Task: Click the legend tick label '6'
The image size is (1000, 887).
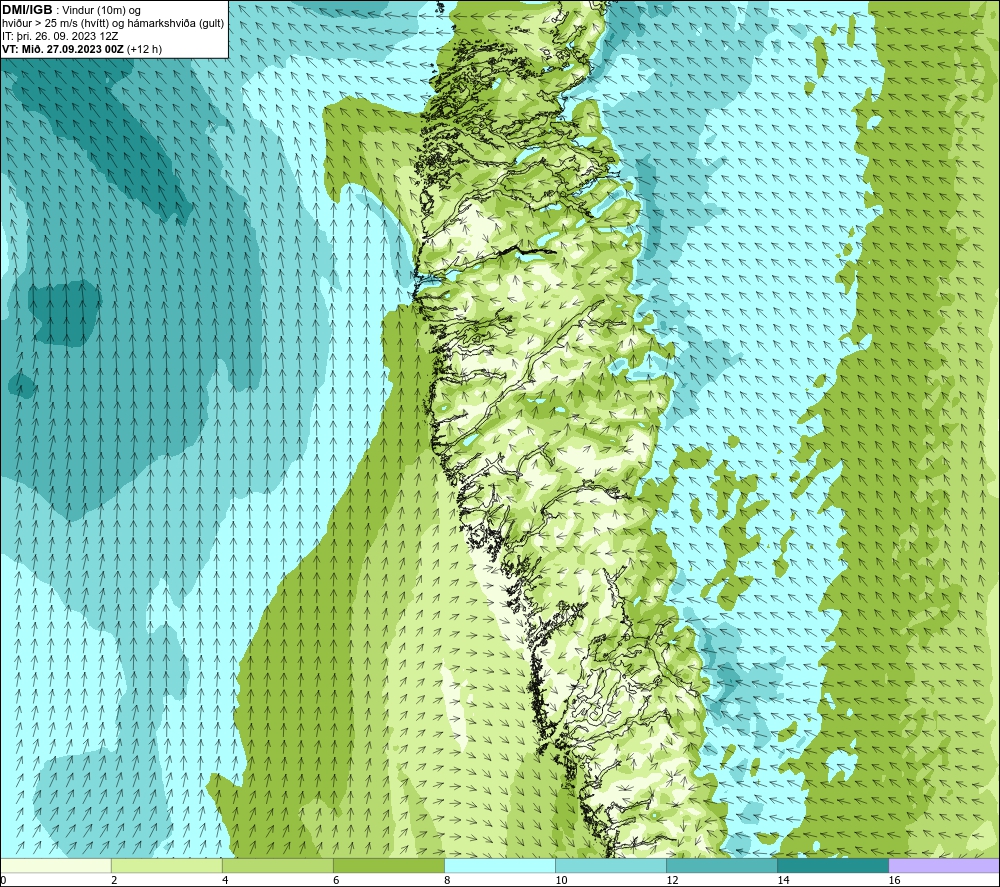Action: coord(336,880)
